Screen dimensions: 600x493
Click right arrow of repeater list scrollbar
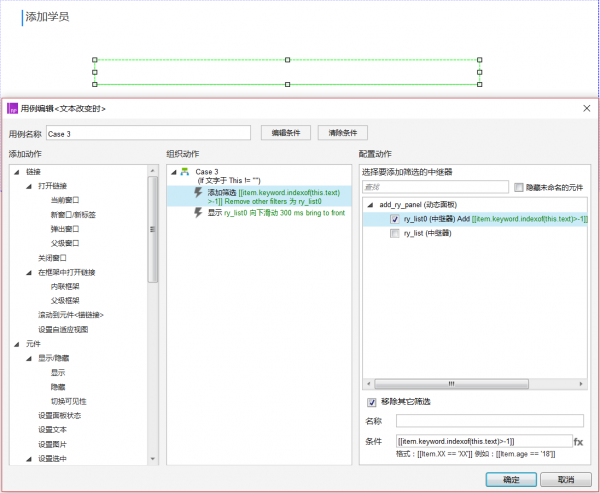[581, 384]
